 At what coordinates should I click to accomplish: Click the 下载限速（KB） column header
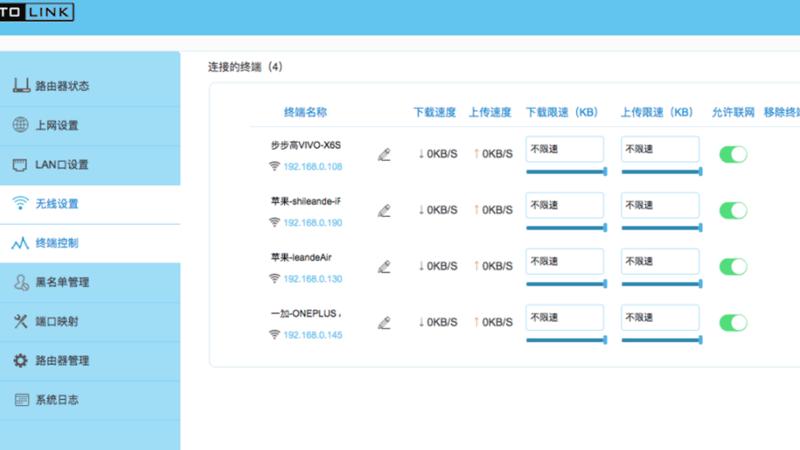click(562, 112)
